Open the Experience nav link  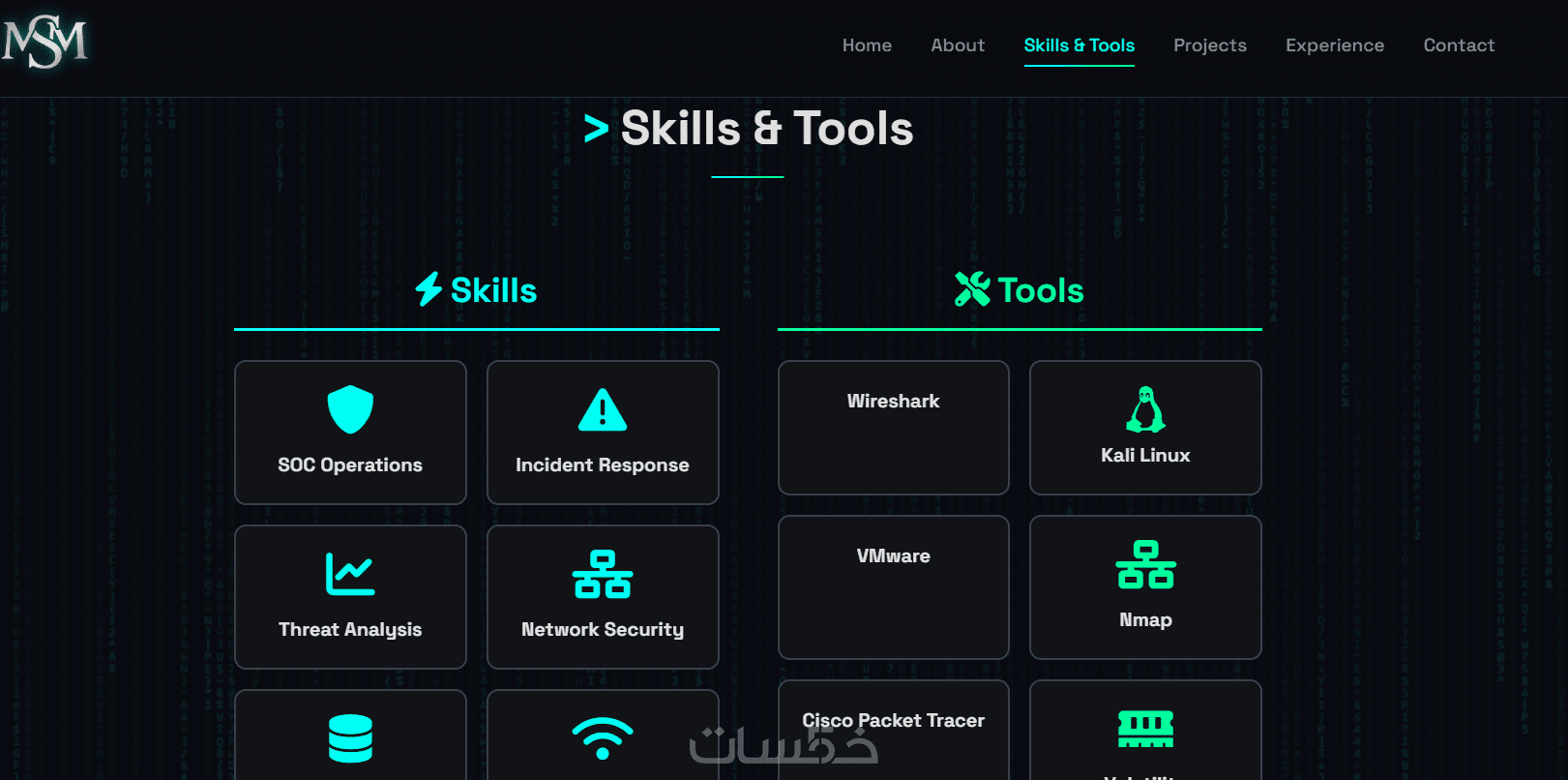pos(1335,45)
